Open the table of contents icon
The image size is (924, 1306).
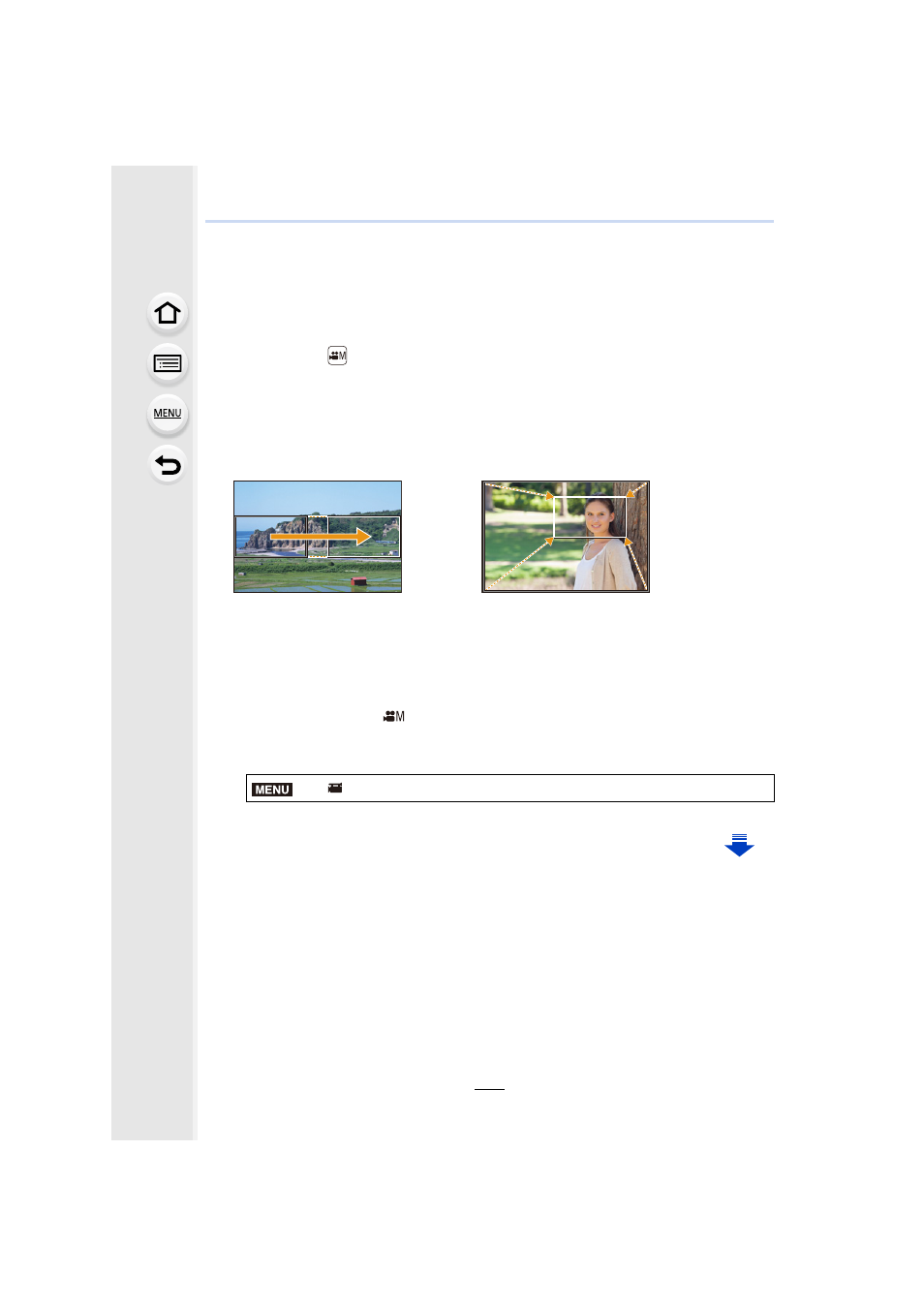pyautogui.click(x=168, y=363)
